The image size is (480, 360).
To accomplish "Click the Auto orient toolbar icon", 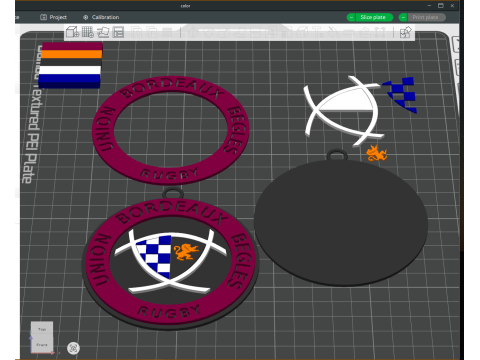I will (x=103, y=32).
